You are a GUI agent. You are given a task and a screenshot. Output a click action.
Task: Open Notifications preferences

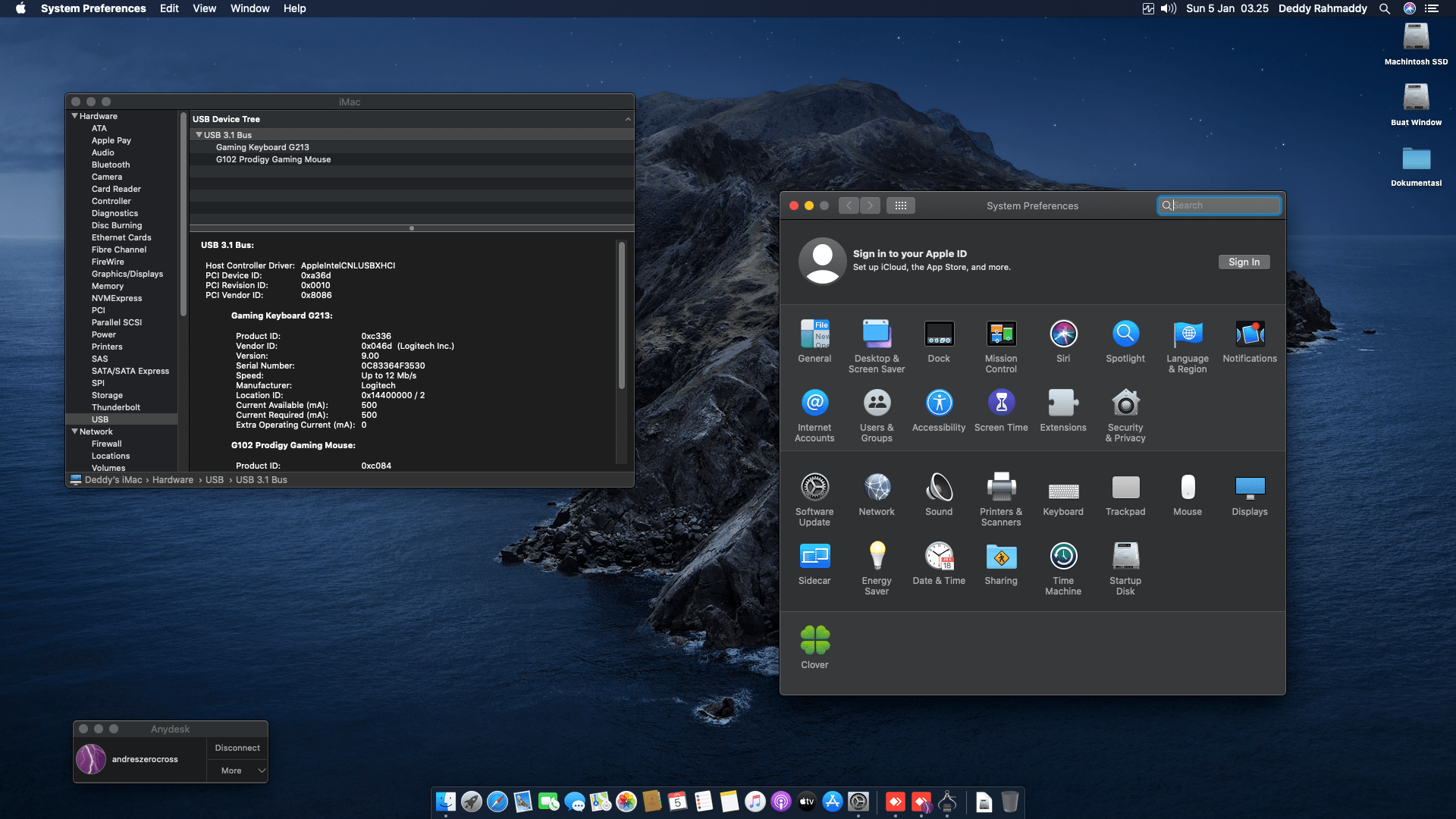(x=1250, y=340)
